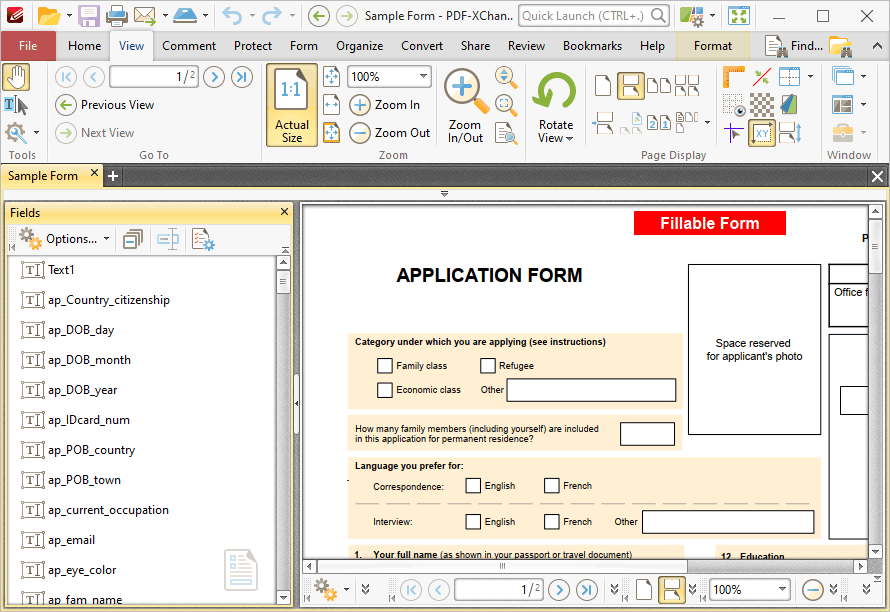Screen dimensions: 890x612
Task: Click the Other category text field
Action: (x=591, y=390)
